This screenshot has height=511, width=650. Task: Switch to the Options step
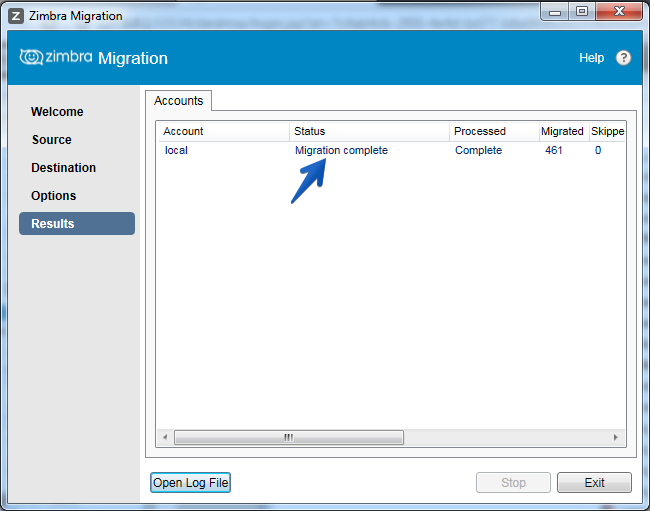[x=53, y=196]
